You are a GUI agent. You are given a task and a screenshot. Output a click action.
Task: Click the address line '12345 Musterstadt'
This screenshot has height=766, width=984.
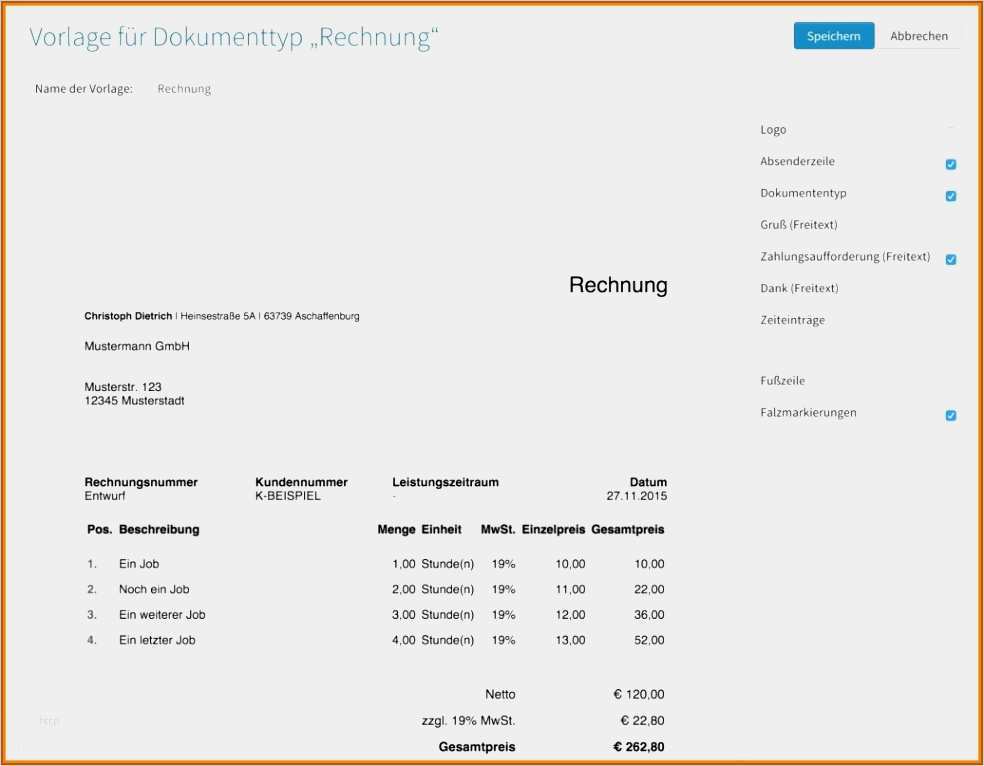click(x=134, y=401)
